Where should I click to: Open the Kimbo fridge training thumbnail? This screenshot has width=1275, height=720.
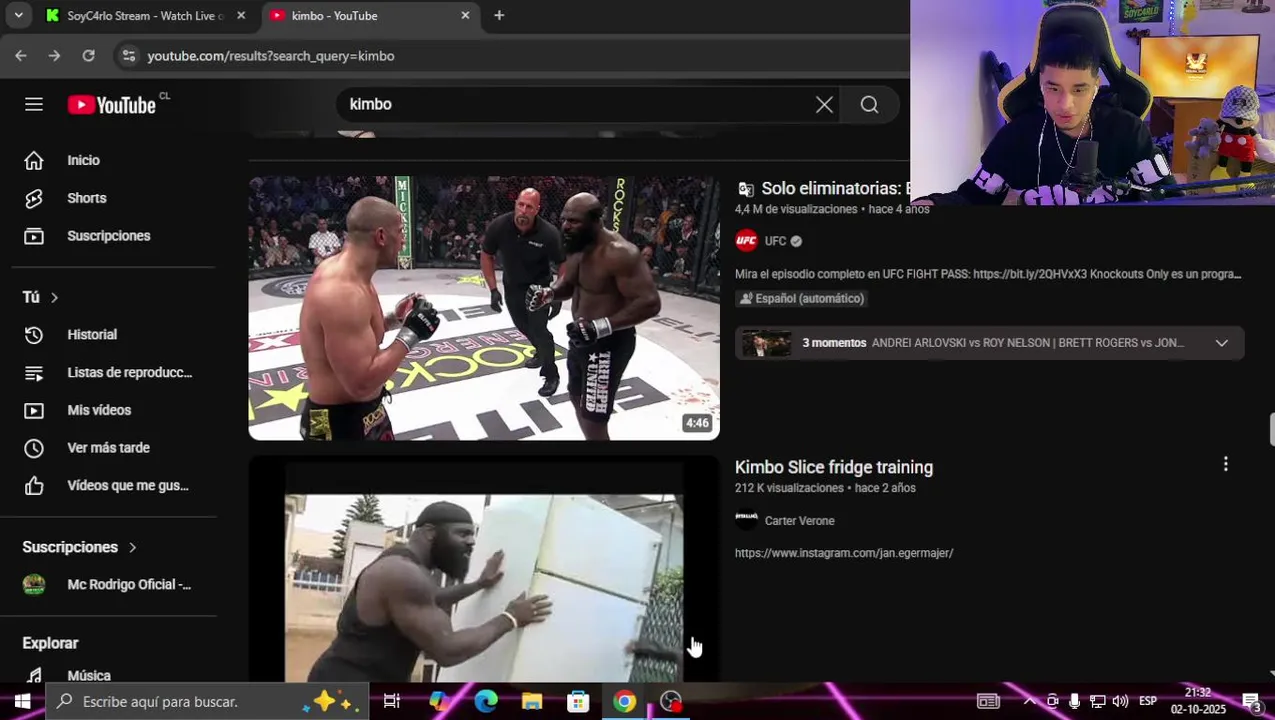(484, 570)
